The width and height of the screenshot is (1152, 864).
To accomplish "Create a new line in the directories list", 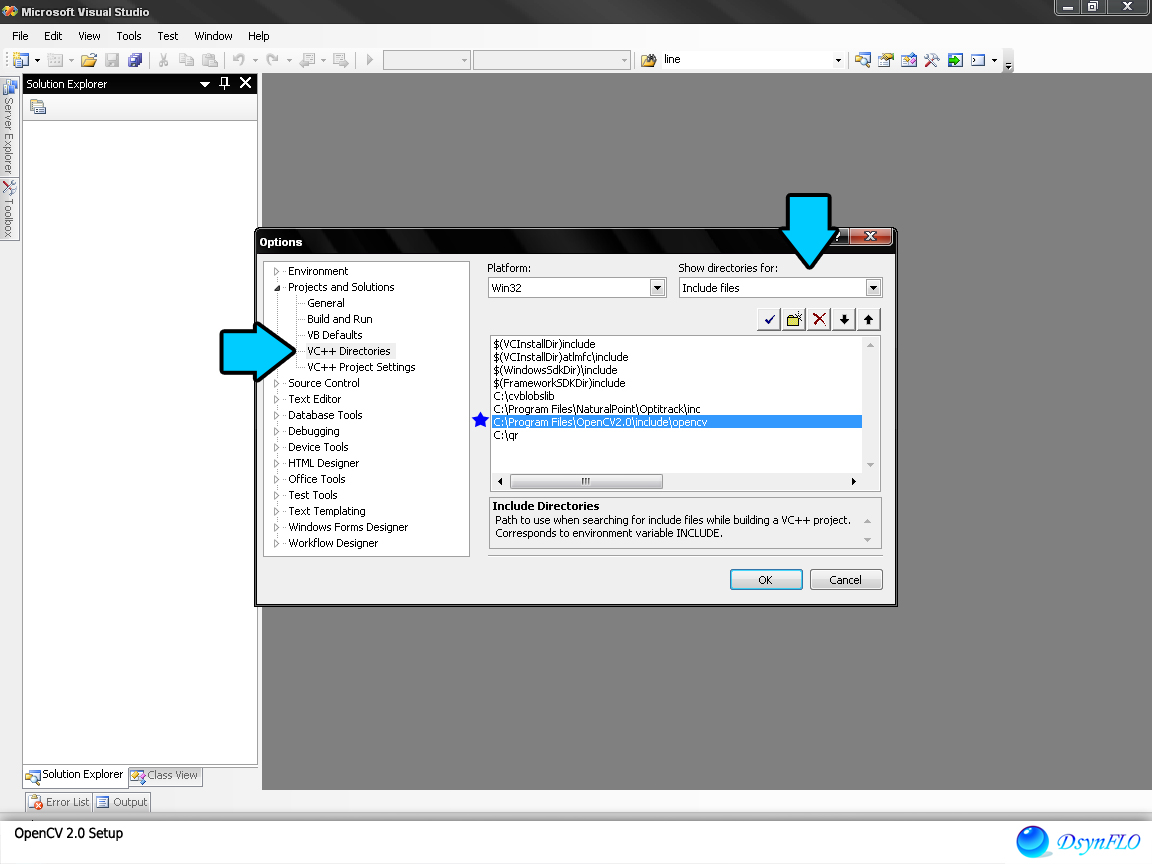I will (794, 318).
